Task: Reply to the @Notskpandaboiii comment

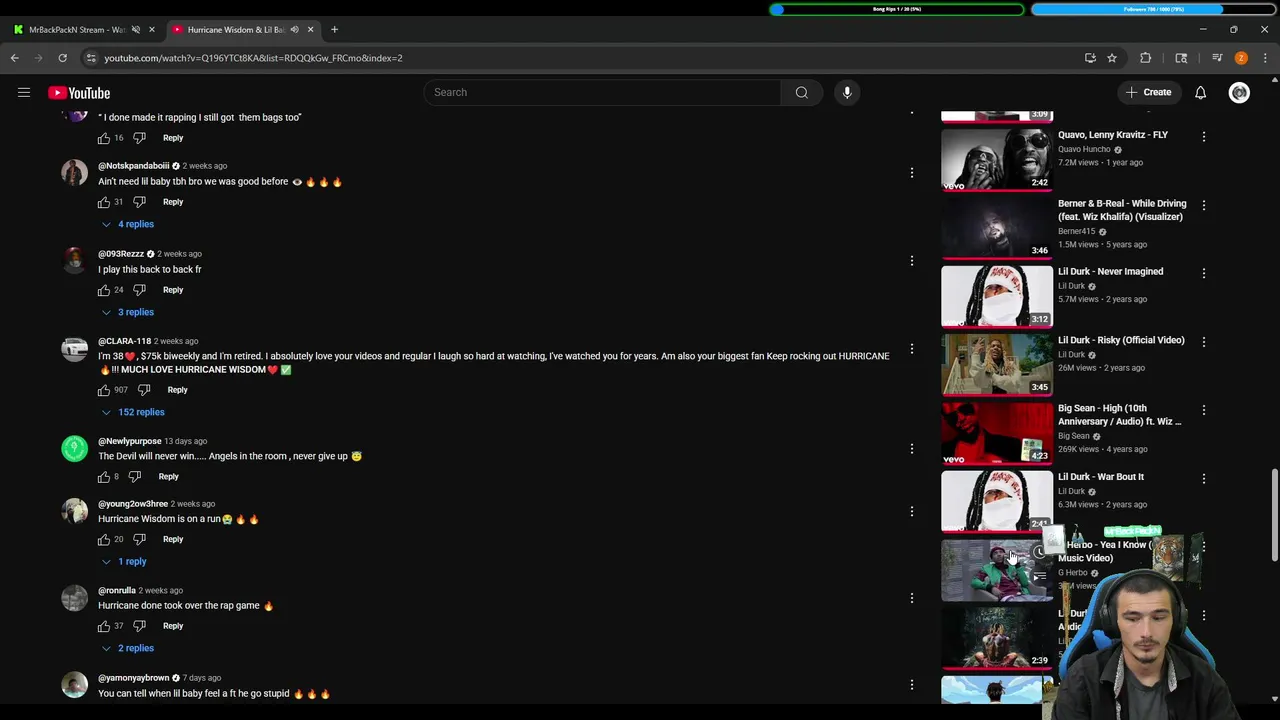Action: (x=173, y=202)
